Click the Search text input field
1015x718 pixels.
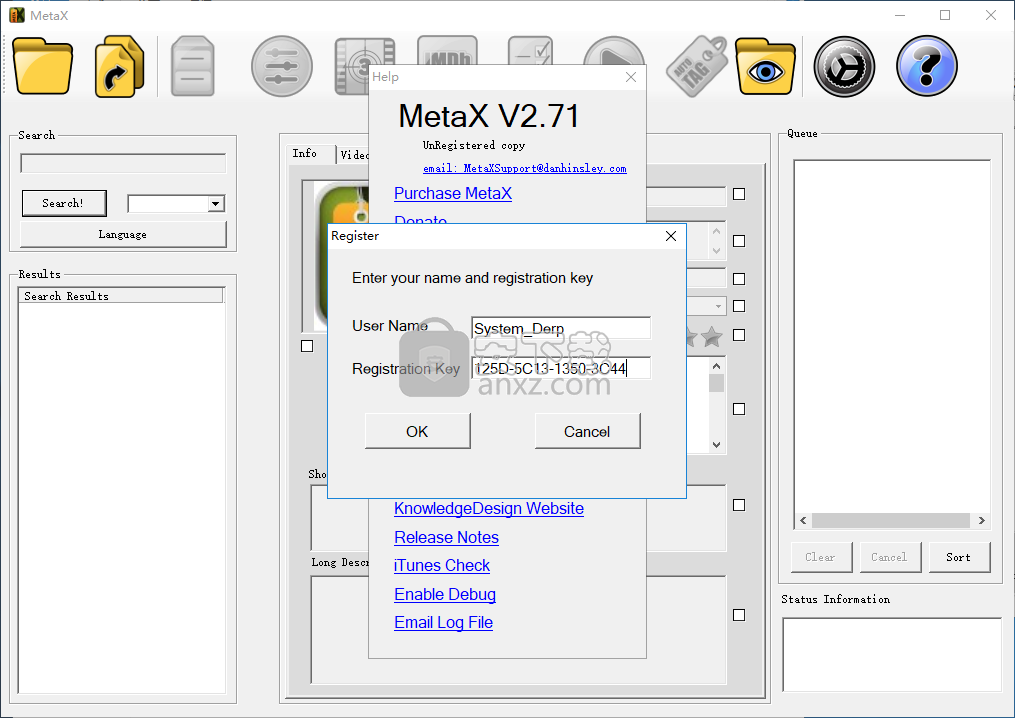pyautogui.click(x=123, y=163)
